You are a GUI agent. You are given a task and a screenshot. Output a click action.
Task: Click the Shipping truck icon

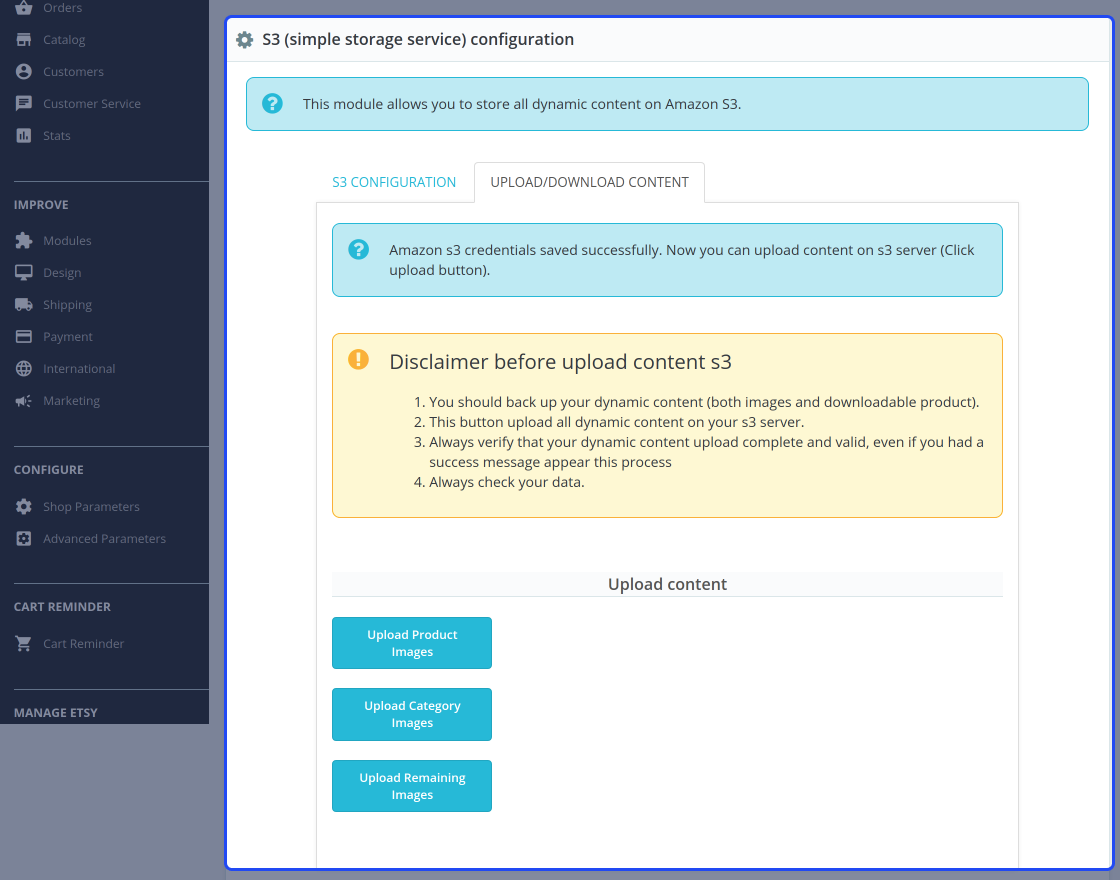24,305
